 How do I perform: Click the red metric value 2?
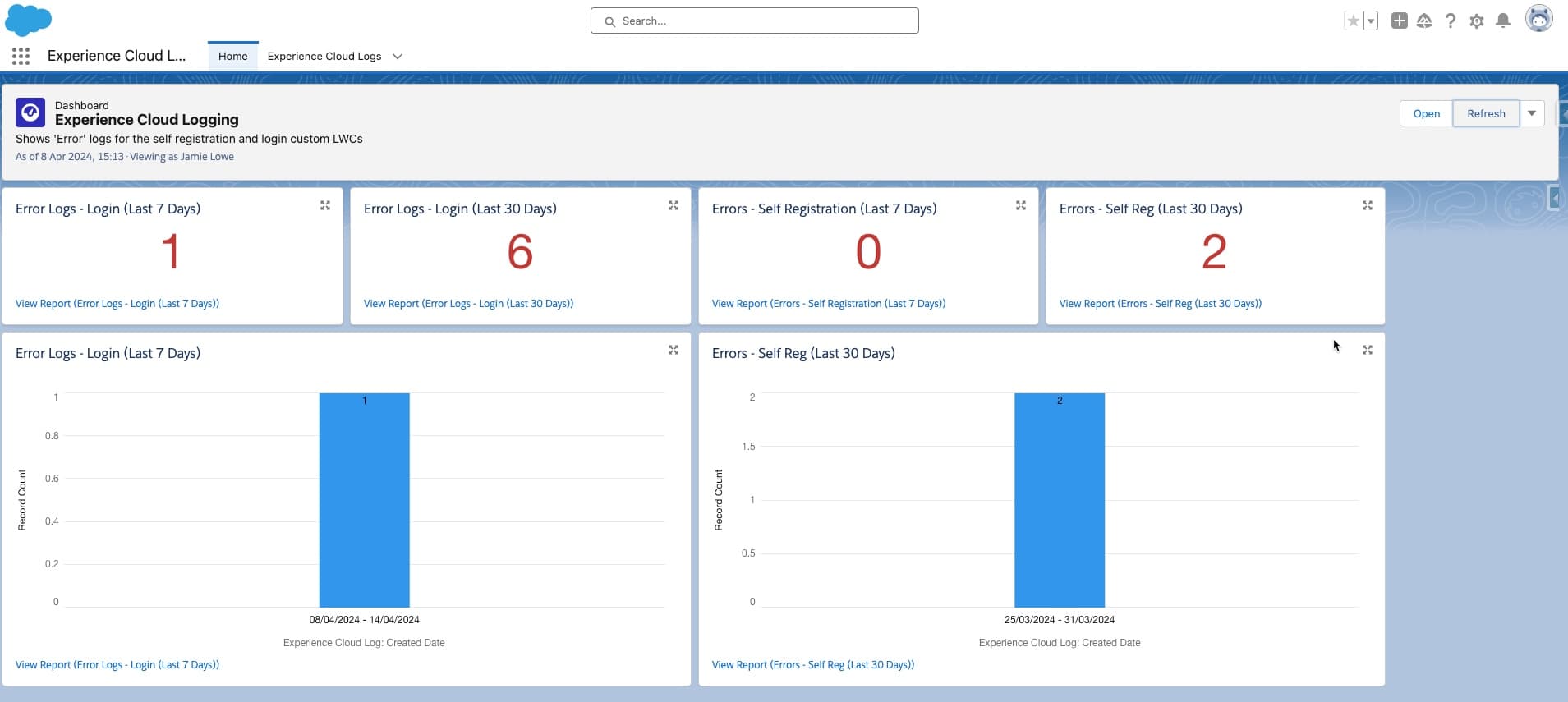(1214, 251)
